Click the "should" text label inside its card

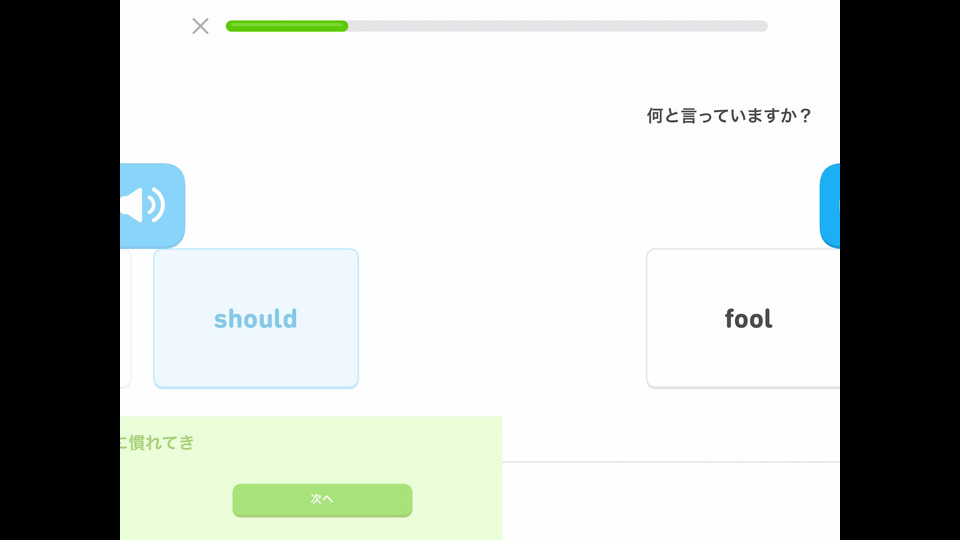pyautogui.click(x=255, y=319)
